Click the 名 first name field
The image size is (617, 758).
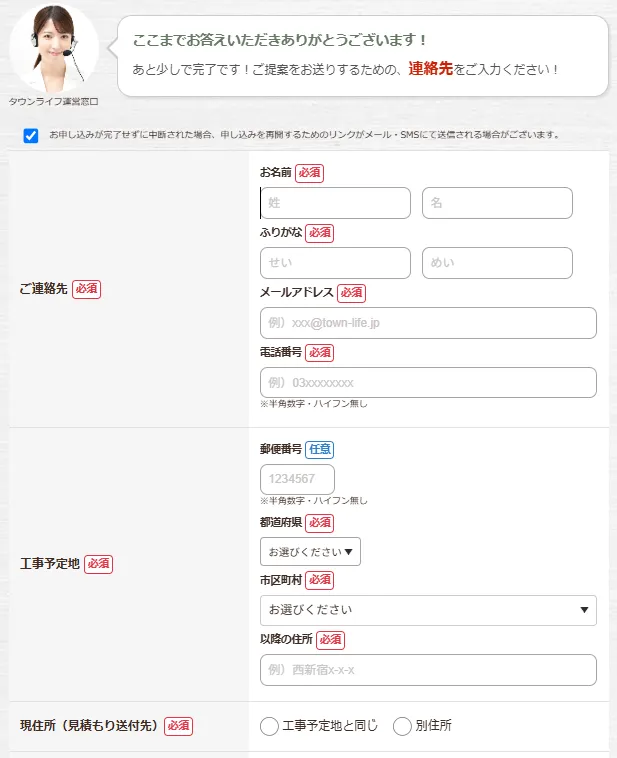(497, 203)
